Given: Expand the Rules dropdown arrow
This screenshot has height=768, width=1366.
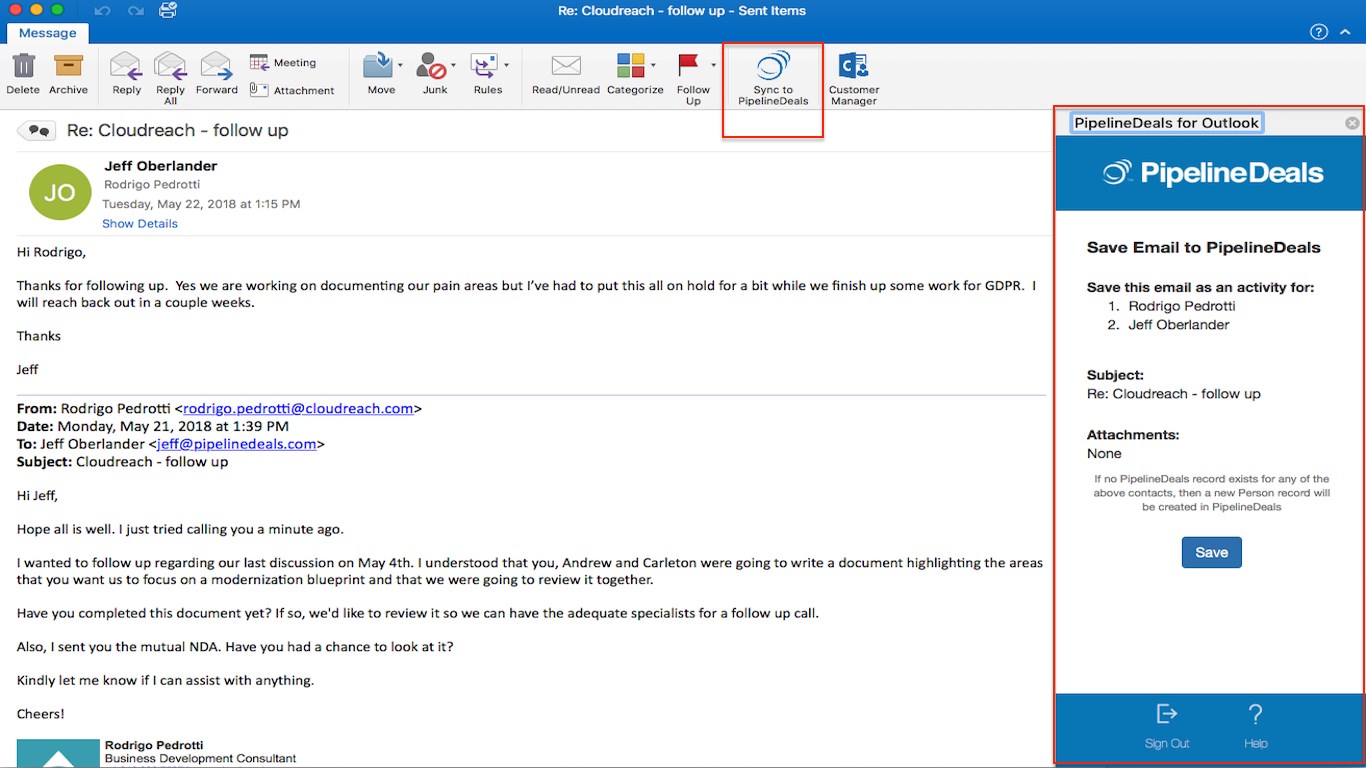Looking at the screenshot, I should [506, 65].
